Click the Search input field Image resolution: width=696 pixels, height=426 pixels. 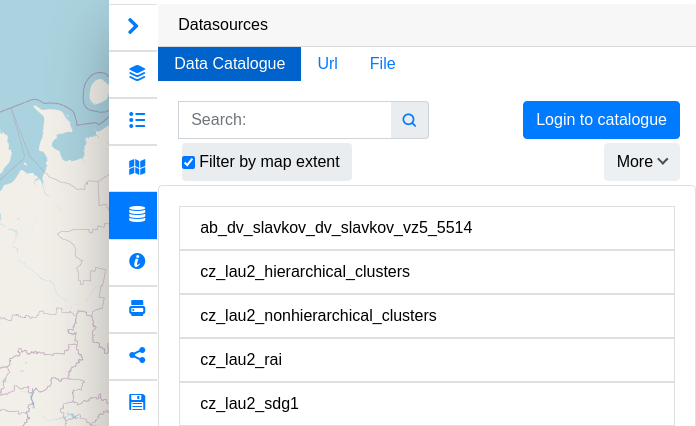pyautogui.click(x=285, y=120)
